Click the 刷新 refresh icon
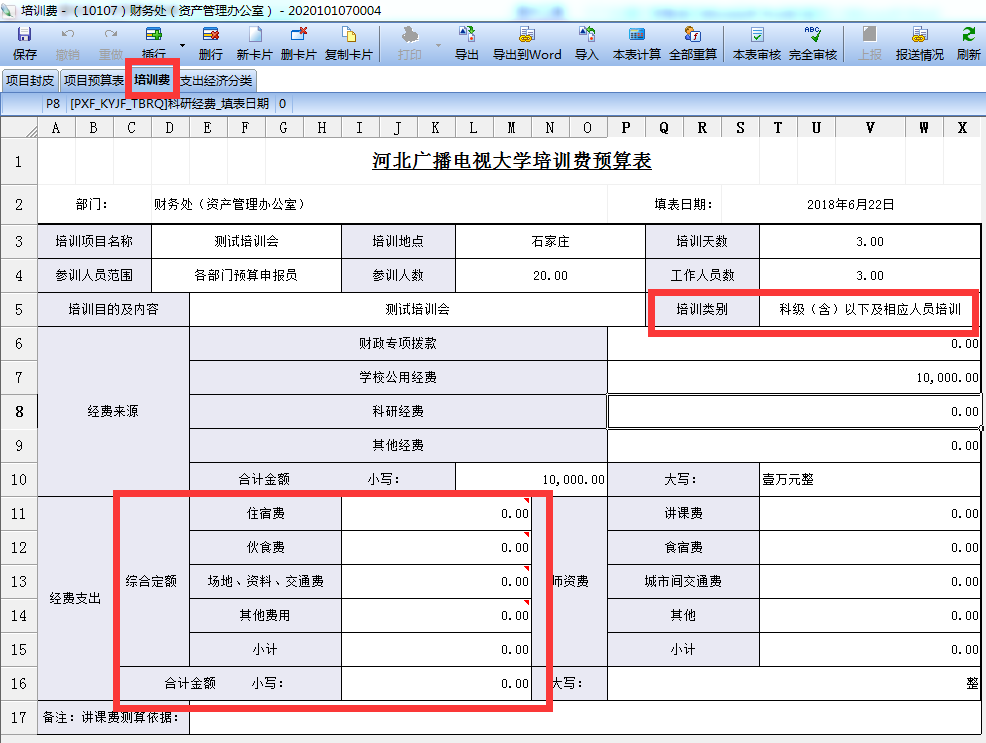This screenshot has height=743, width=986. pyautogui.click(x=968, y=43)
